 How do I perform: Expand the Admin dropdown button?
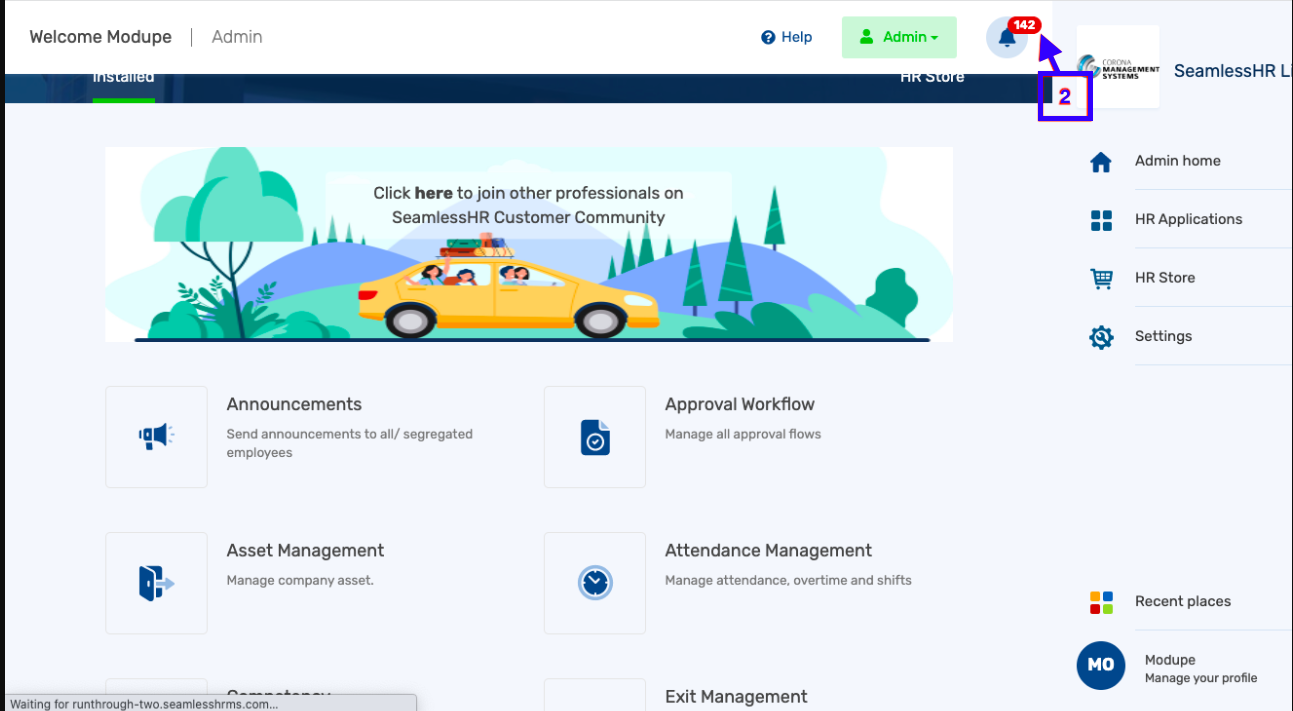click(899, 38)
